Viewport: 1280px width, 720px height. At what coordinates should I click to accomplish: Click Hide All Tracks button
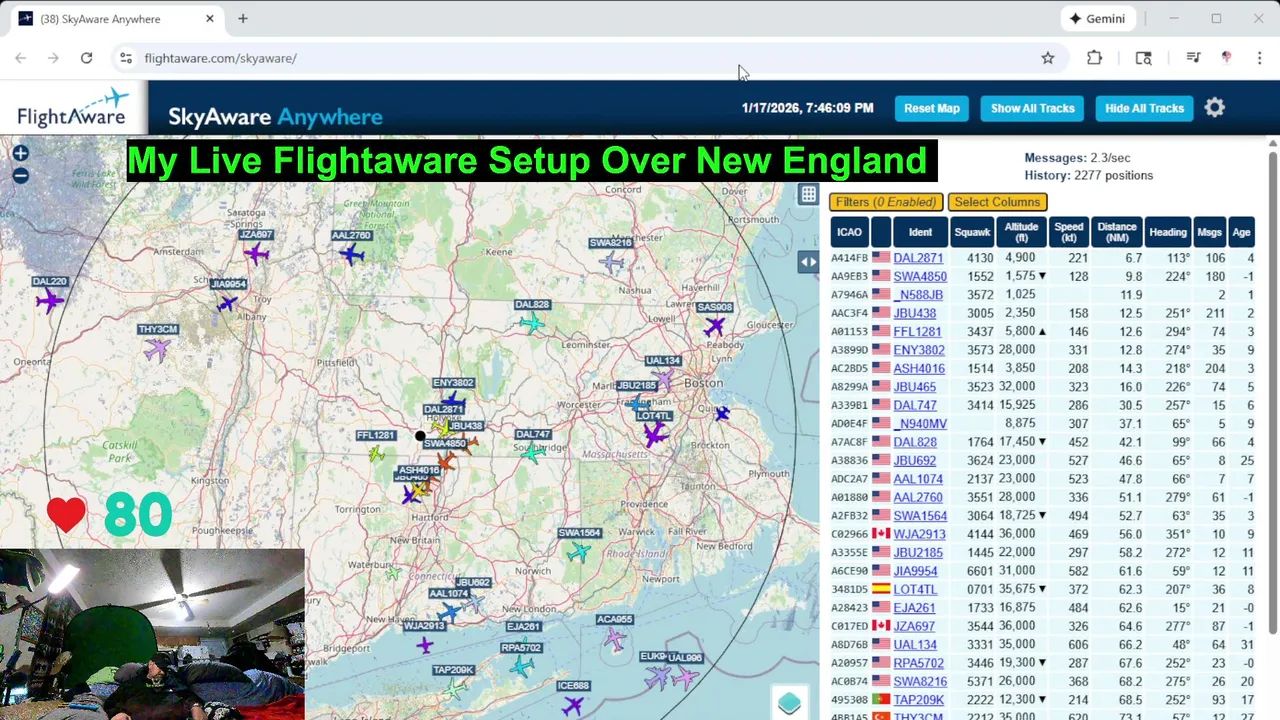pos(1145,108)
